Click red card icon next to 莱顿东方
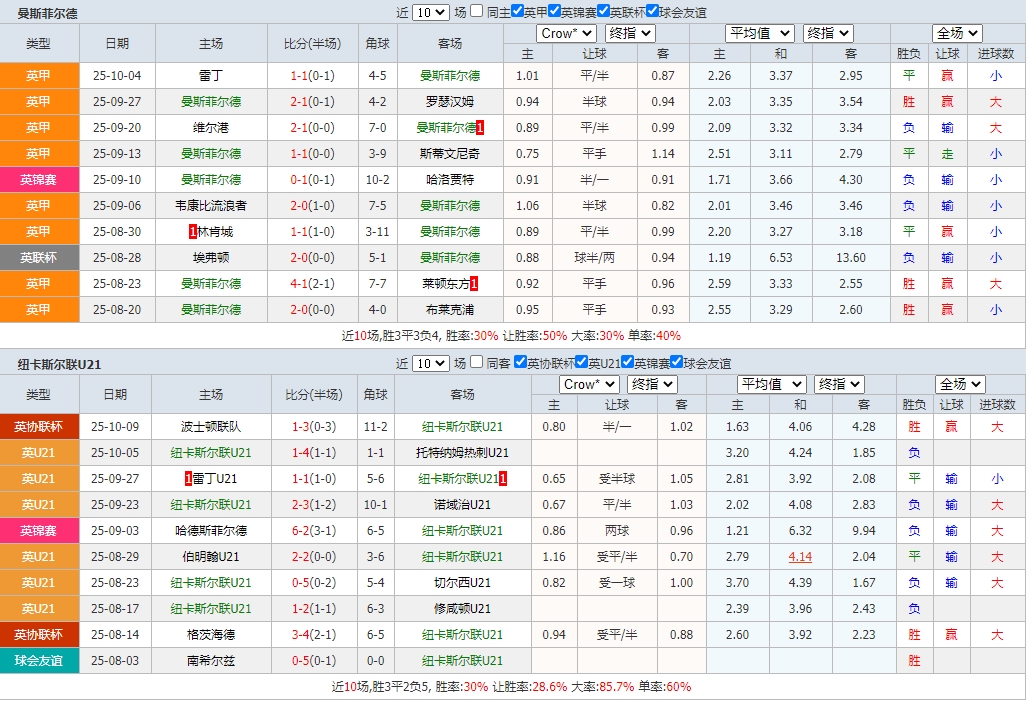 tap(475, 283)
